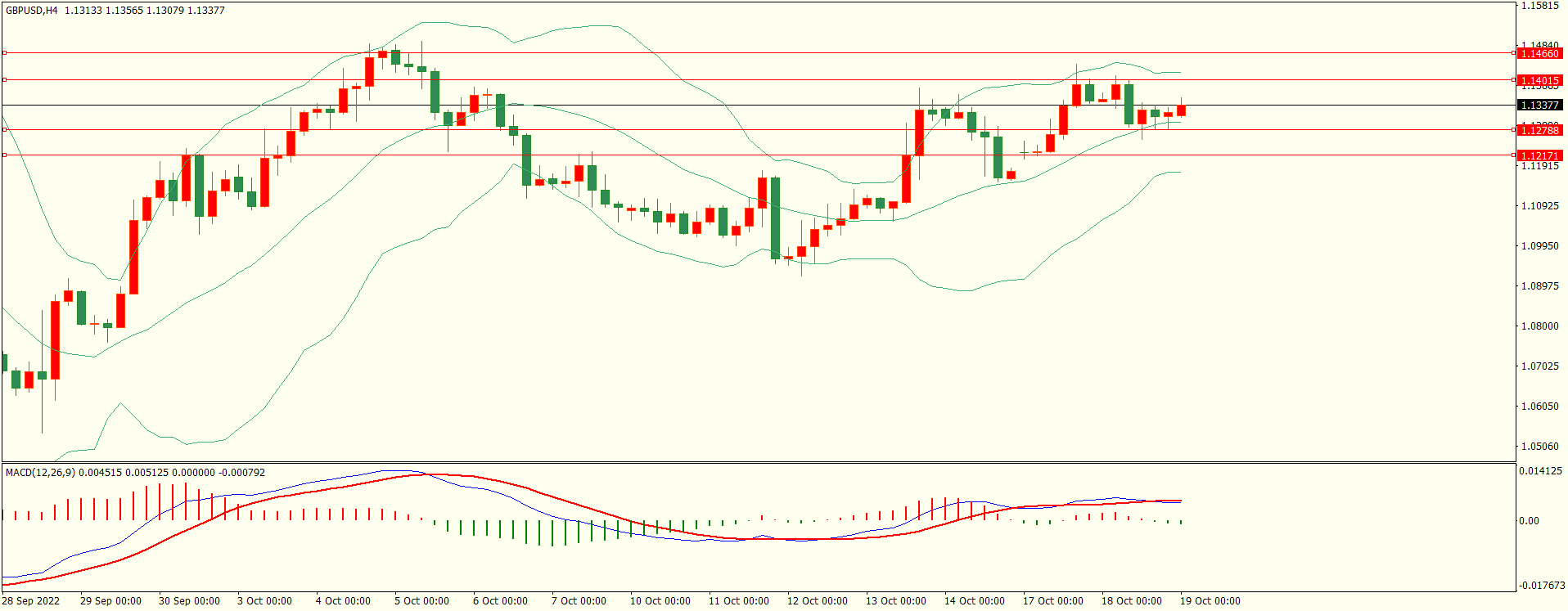The image size is (1568, 611).
Task: Click the red 1.14660 price level label
Action: tap(1539, 53)
